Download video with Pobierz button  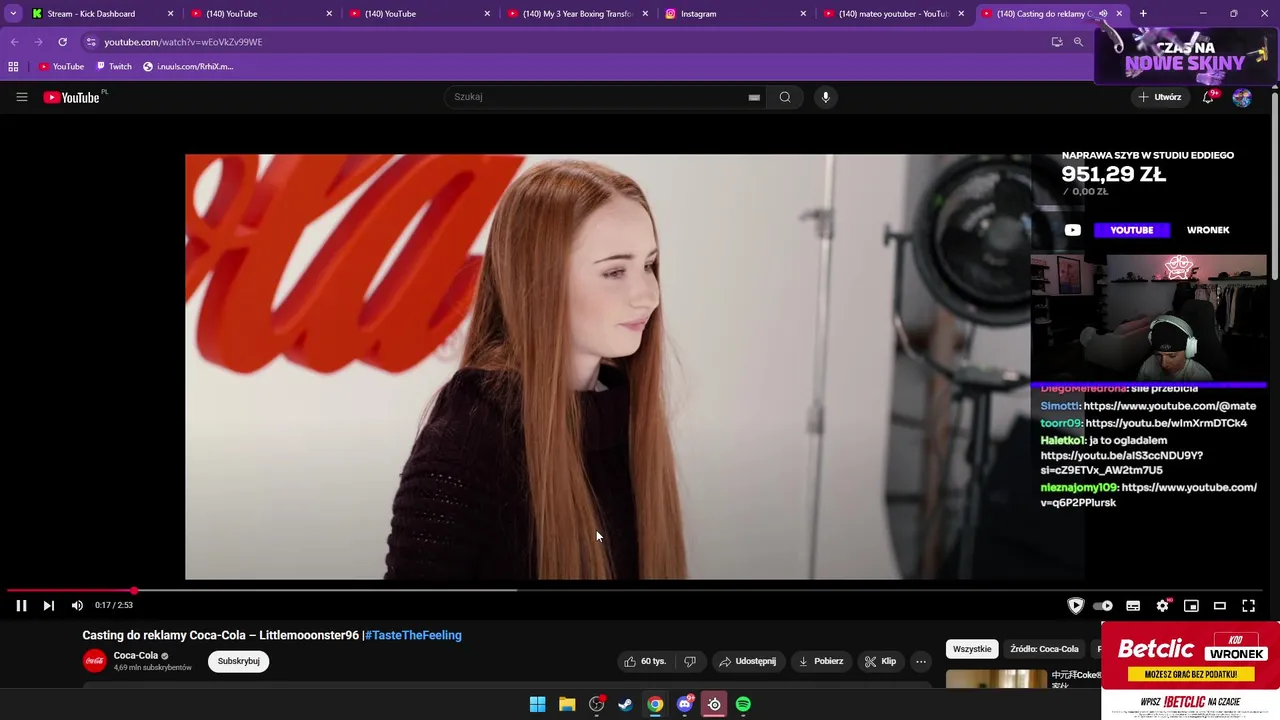coord(820,661)
